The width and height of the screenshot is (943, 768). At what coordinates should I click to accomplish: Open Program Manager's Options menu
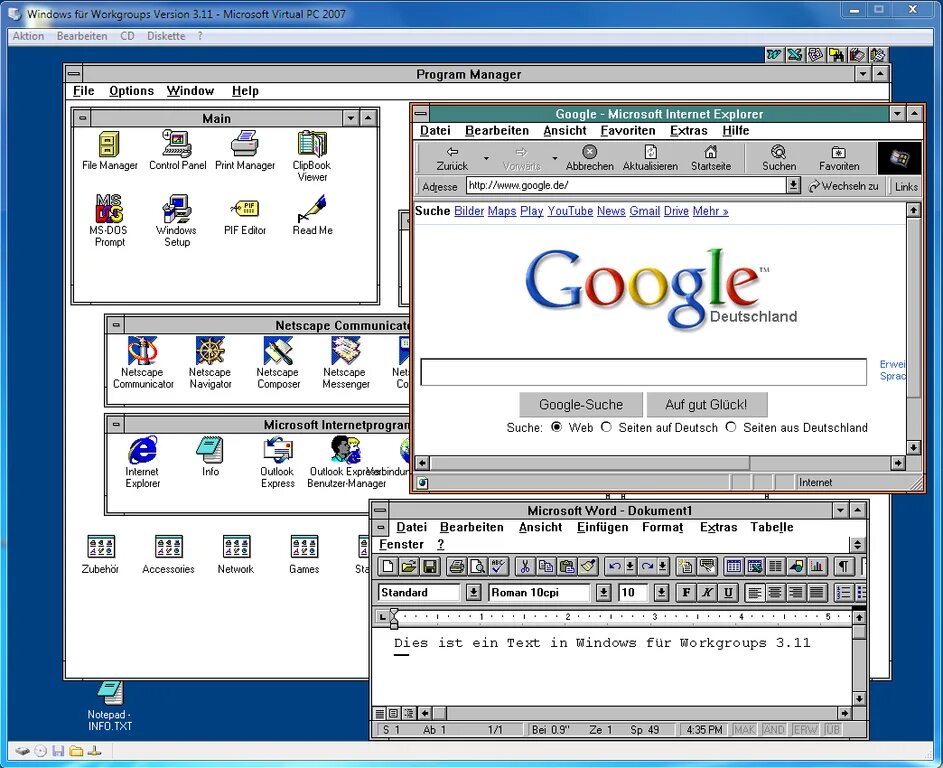131,91
